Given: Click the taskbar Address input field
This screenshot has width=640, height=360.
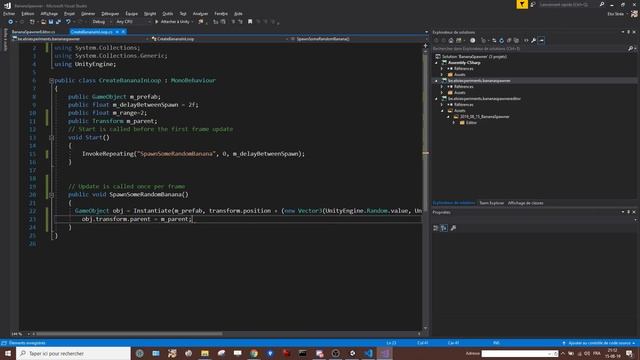Looking at the screenshot, I should click(x=519, y=353).
